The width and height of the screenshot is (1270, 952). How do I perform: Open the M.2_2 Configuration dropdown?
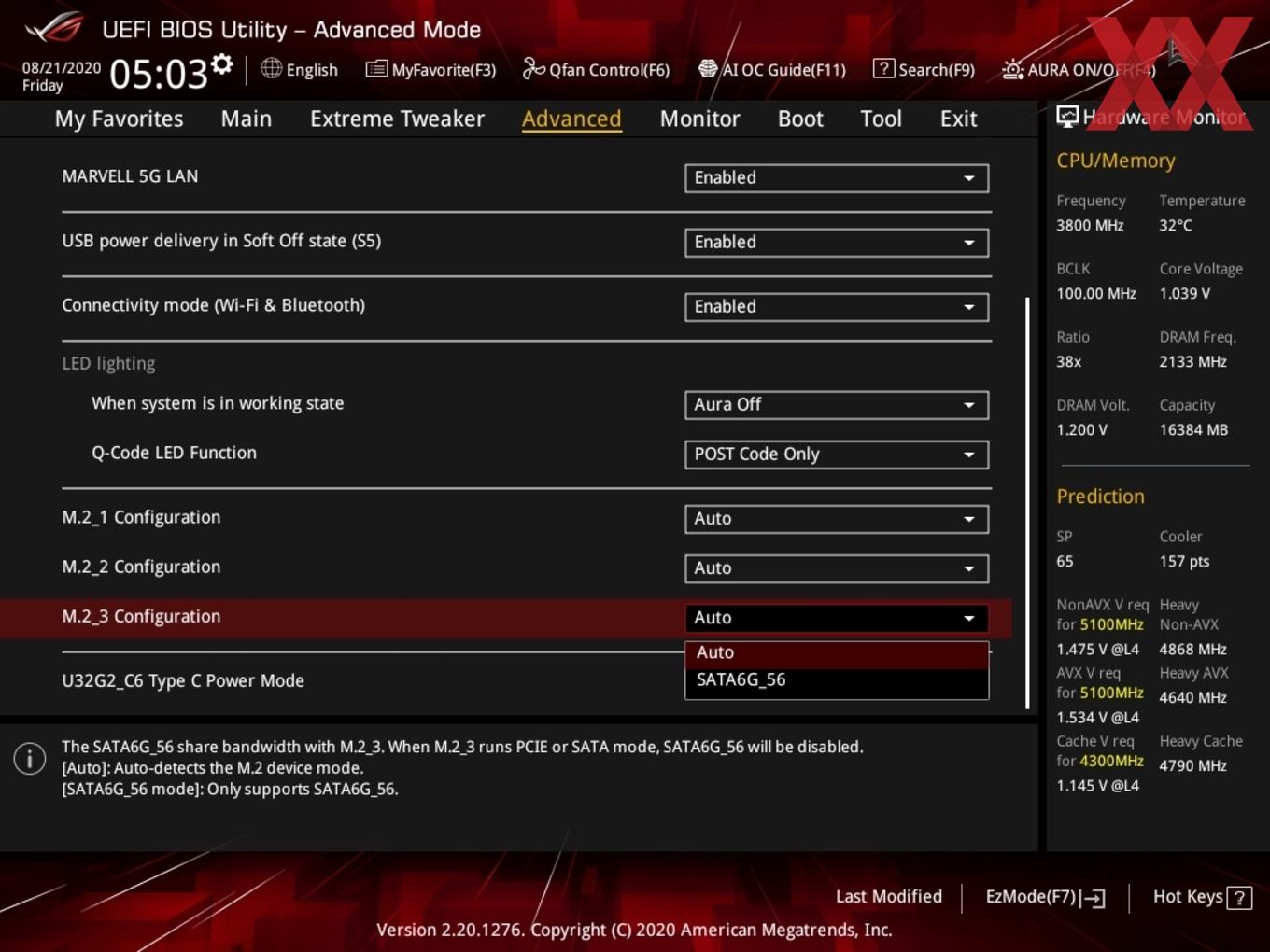click(837, 568)
